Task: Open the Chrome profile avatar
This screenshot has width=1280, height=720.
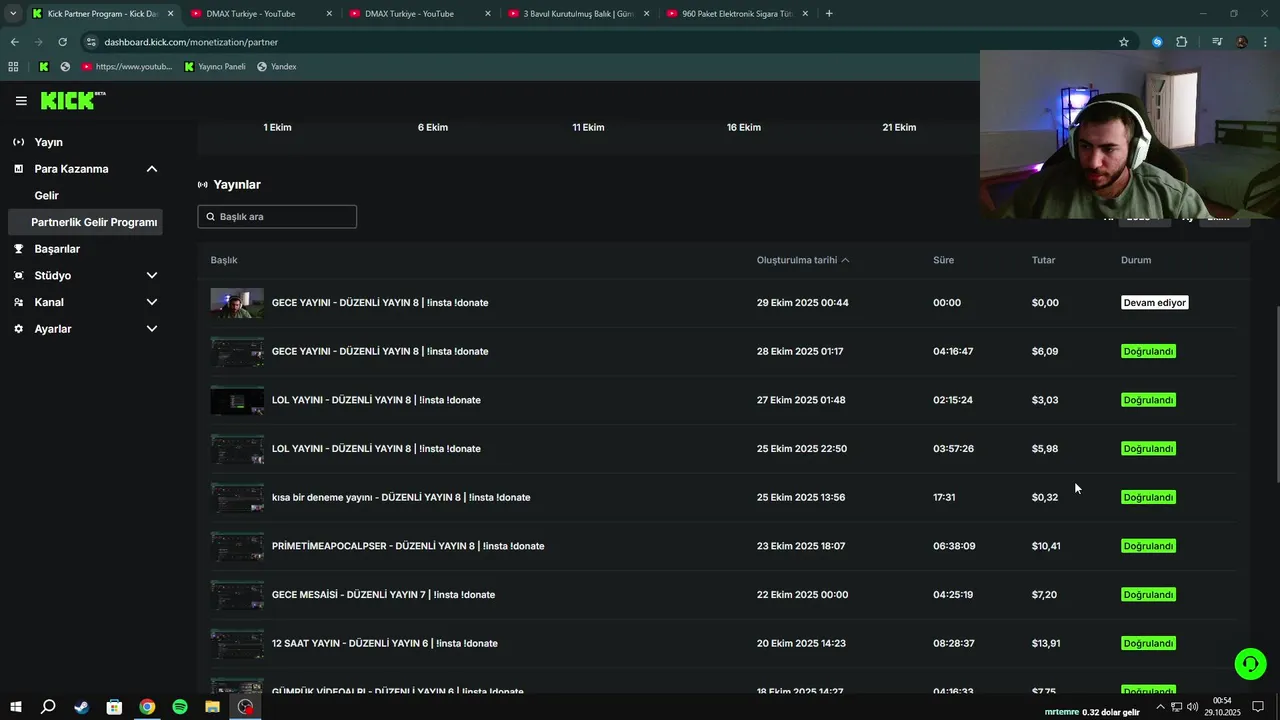Action: pos(1242,42)
